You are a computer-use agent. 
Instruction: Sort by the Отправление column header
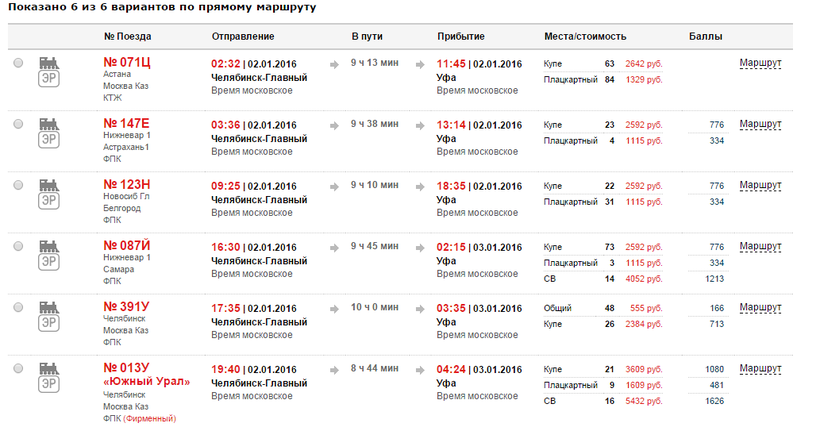coord(243,36)
